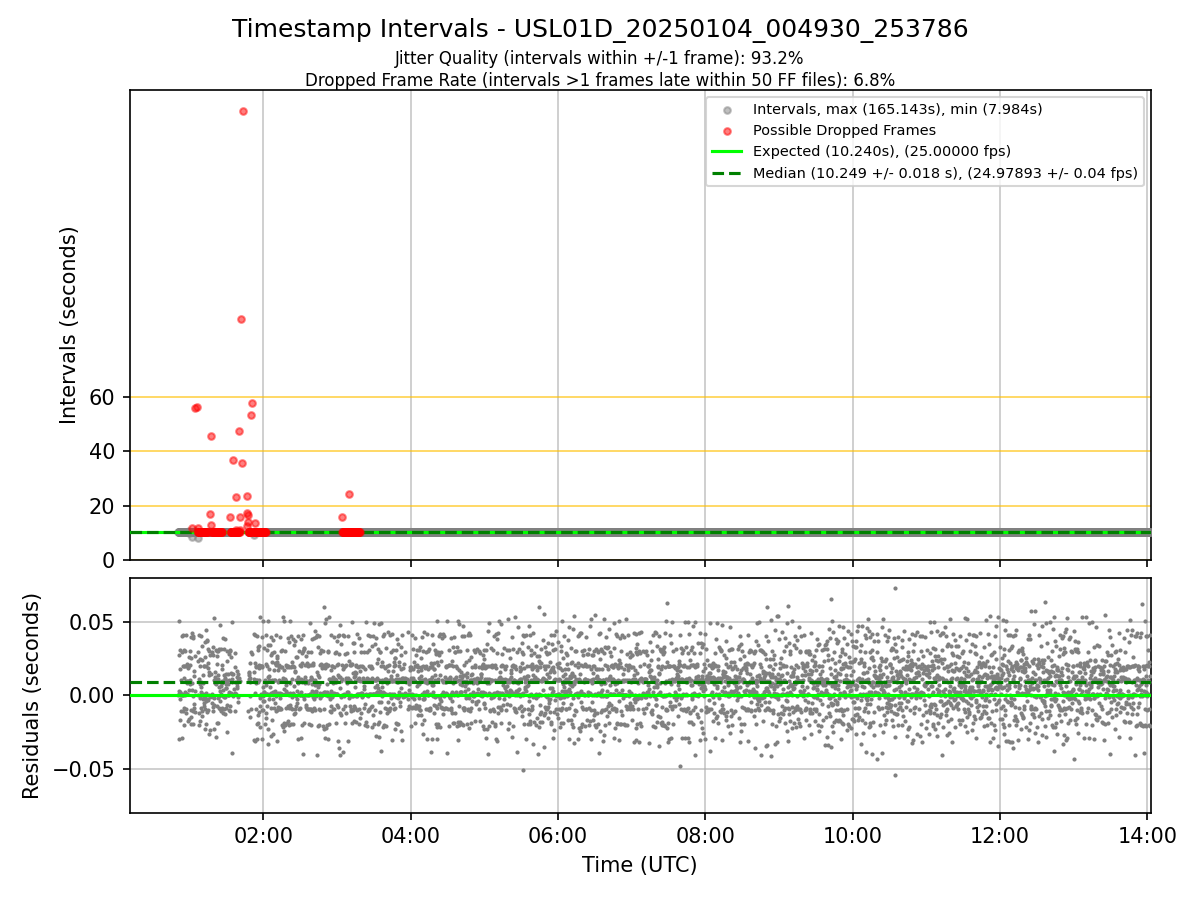Click the 'Time (UTC)' x-axis label
This screenshot has width=1200, height=900.
640,864
